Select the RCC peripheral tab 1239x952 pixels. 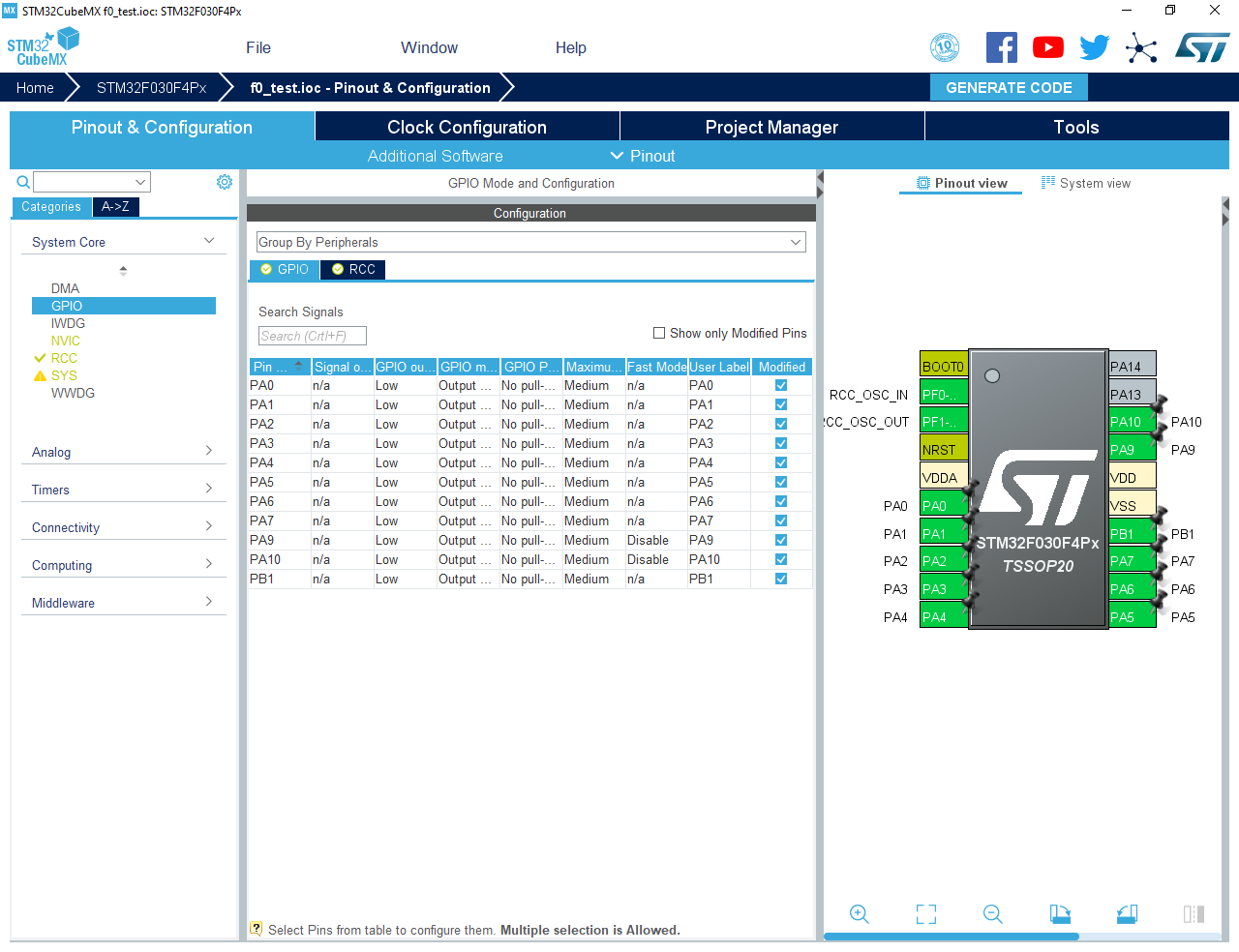[x=353, y=269]
